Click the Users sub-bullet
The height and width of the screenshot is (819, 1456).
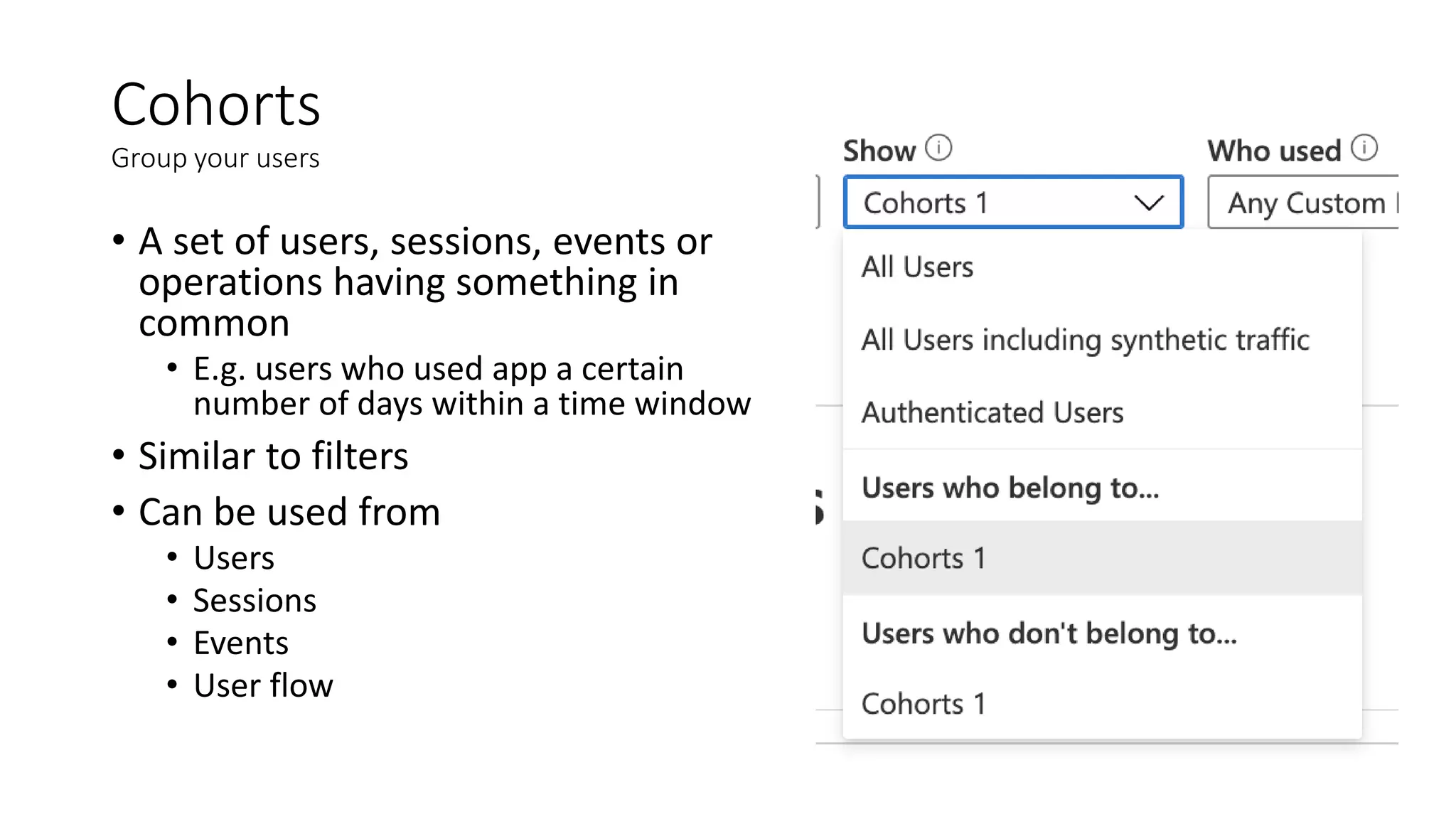pyautogui.click(x=234, y=558)
